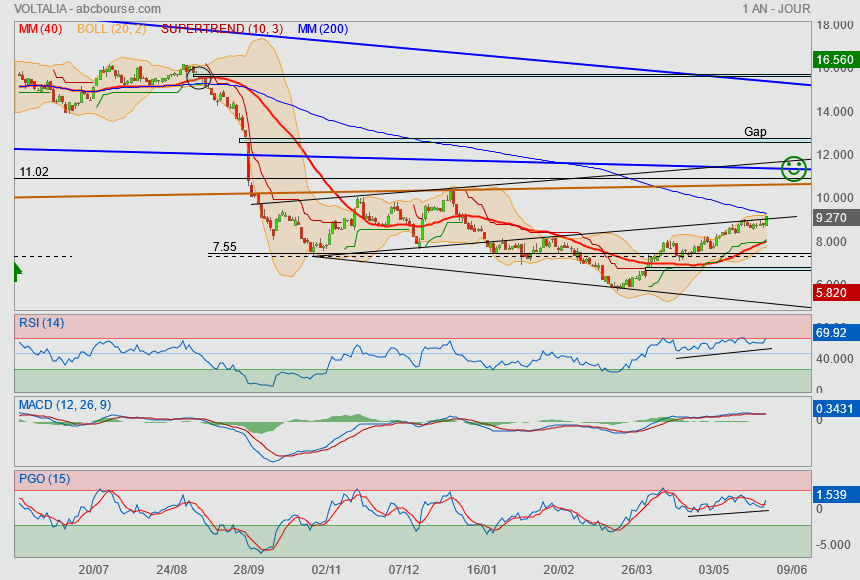This screenshot has width=860, height=580.
Task: Click the 26/03 date axis label
Action: [636, 570]
